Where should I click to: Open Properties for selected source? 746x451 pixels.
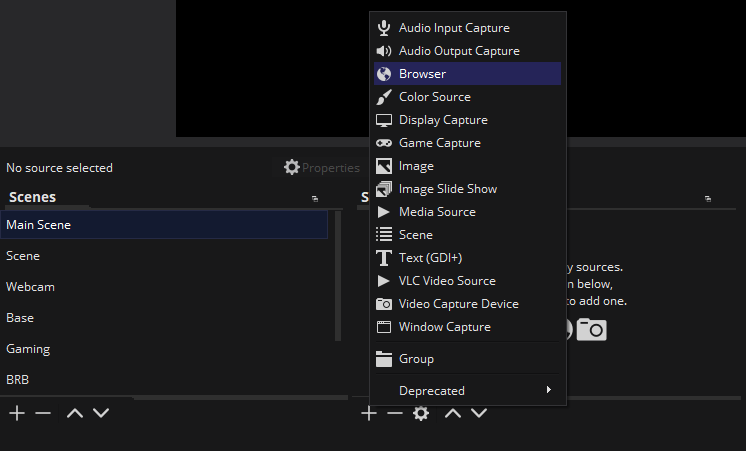coord(322,167)
